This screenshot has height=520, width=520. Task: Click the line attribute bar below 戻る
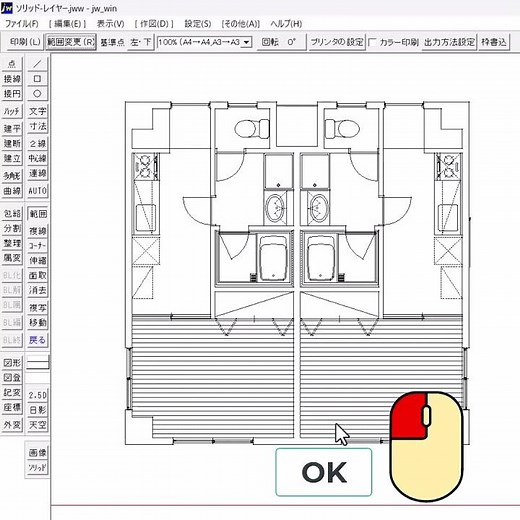37,362
